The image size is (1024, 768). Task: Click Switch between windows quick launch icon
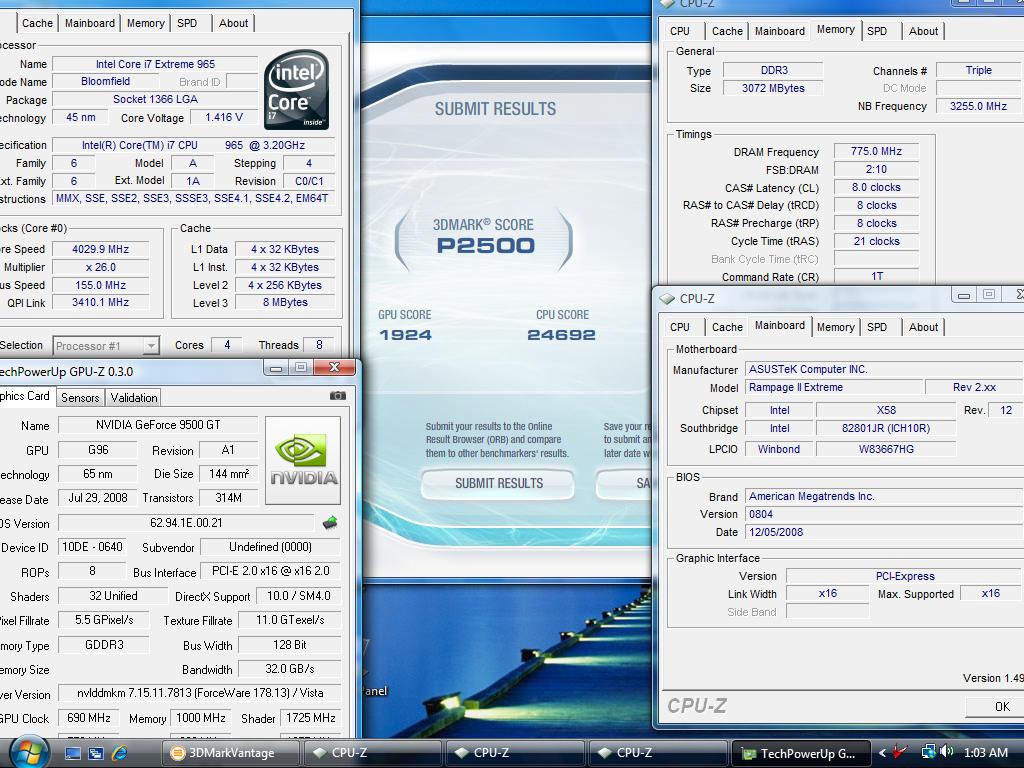[95, 753]
